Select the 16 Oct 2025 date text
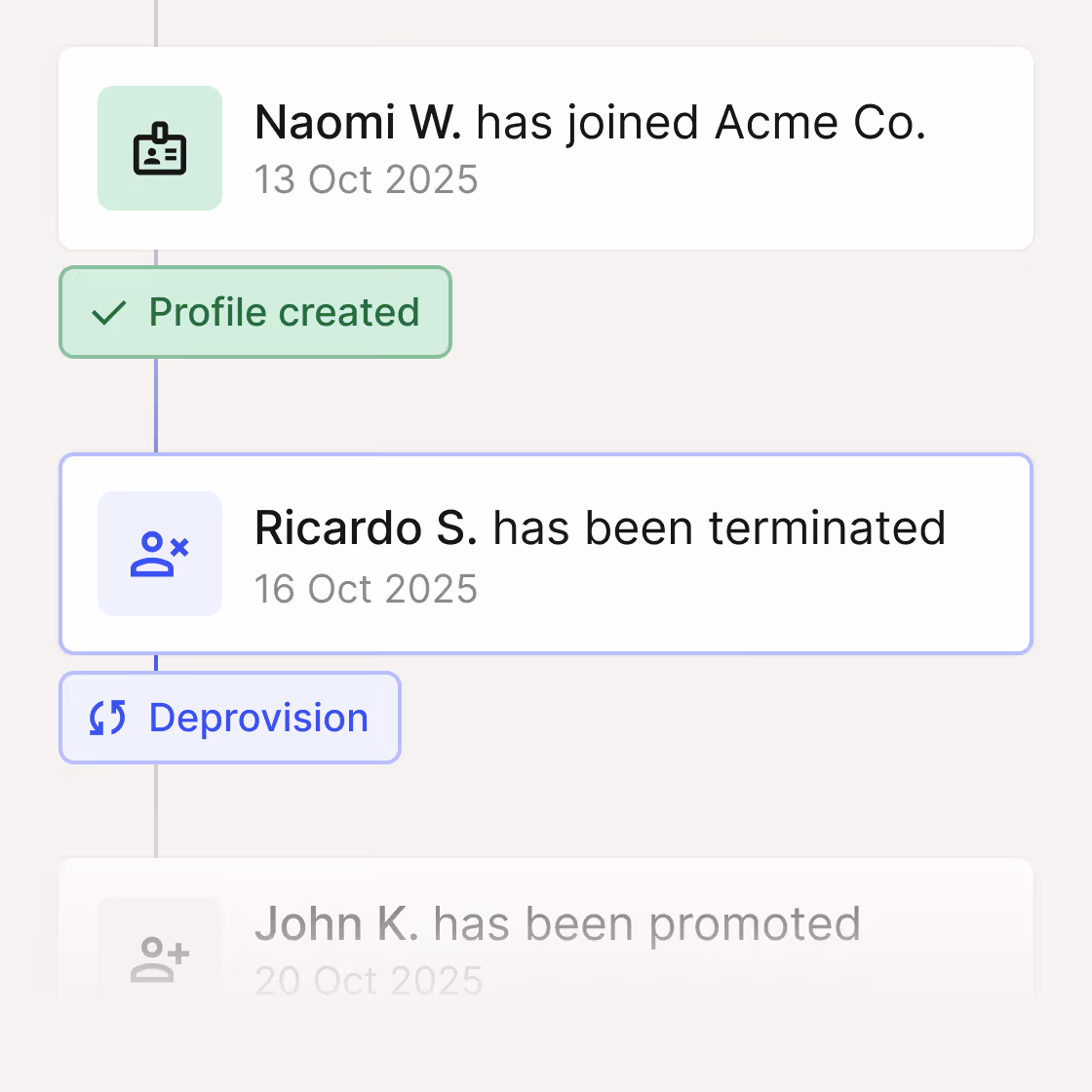The height and width of the screenshot is (1092, 1092). tap(366, 589)
